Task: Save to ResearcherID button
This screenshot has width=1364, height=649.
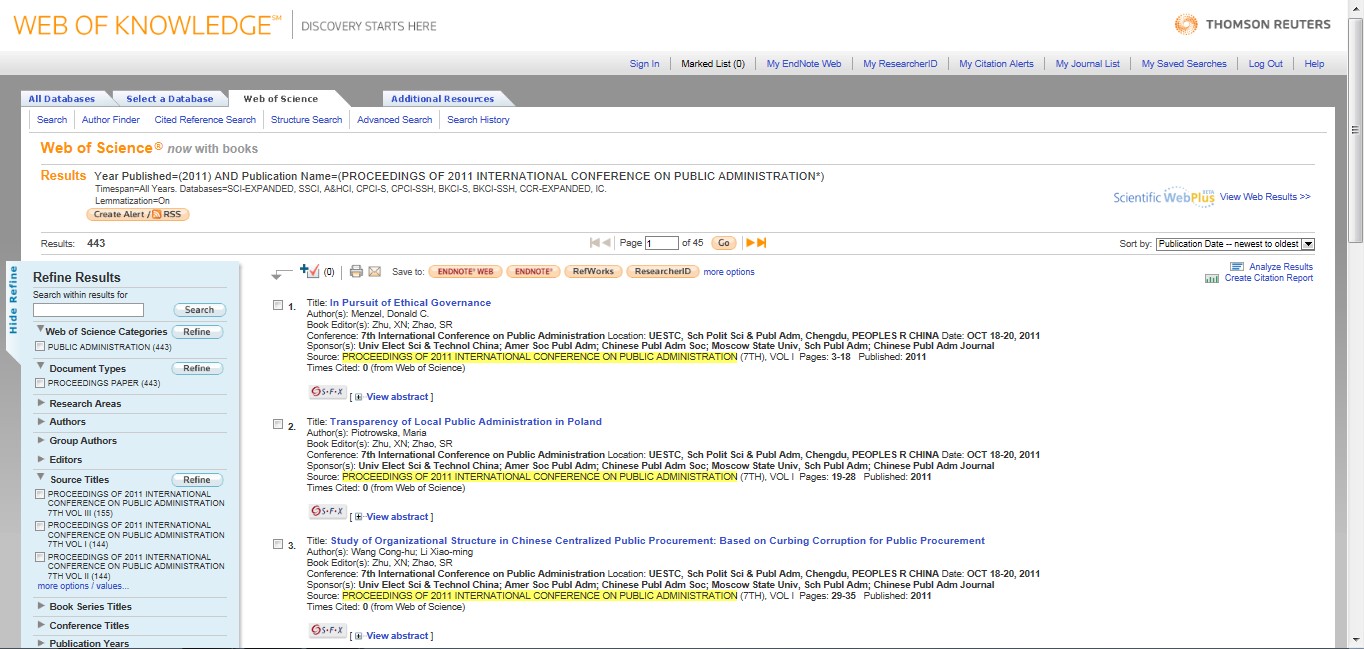Action: (662, 271)
